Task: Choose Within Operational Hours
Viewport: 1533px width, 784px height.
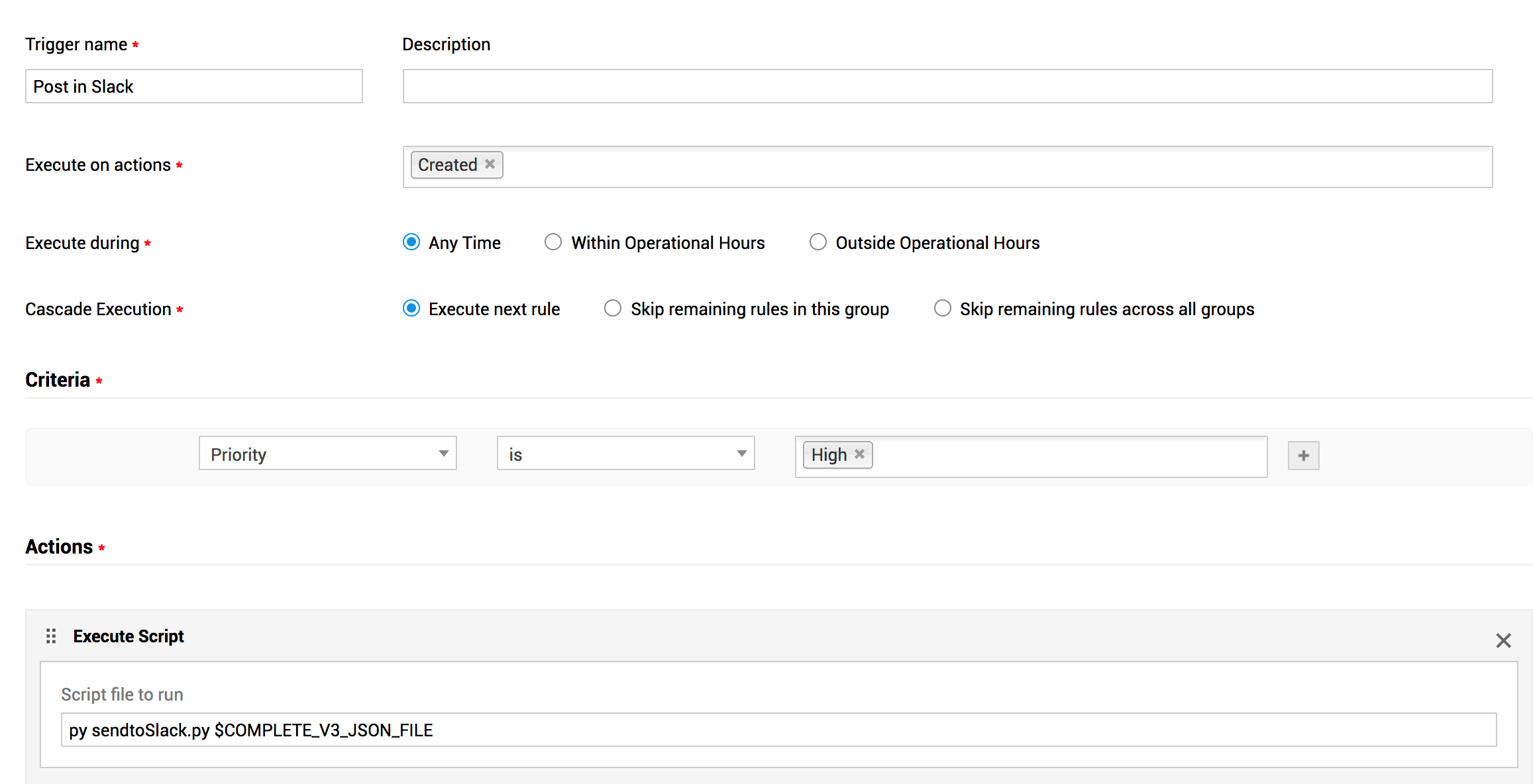Action: (553, 242)
